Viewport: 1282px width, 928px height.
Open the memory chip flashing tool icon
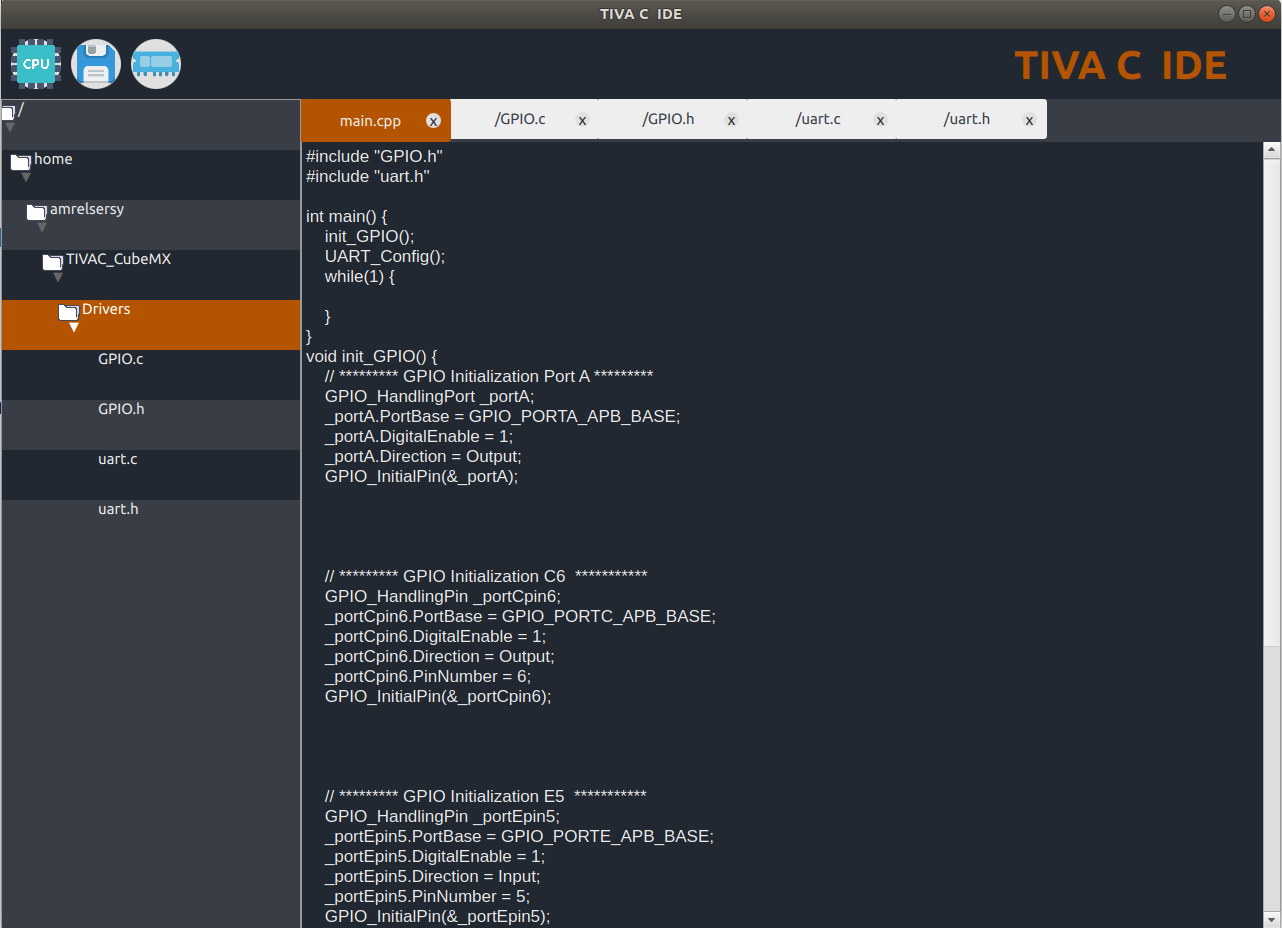coord(156,63)
